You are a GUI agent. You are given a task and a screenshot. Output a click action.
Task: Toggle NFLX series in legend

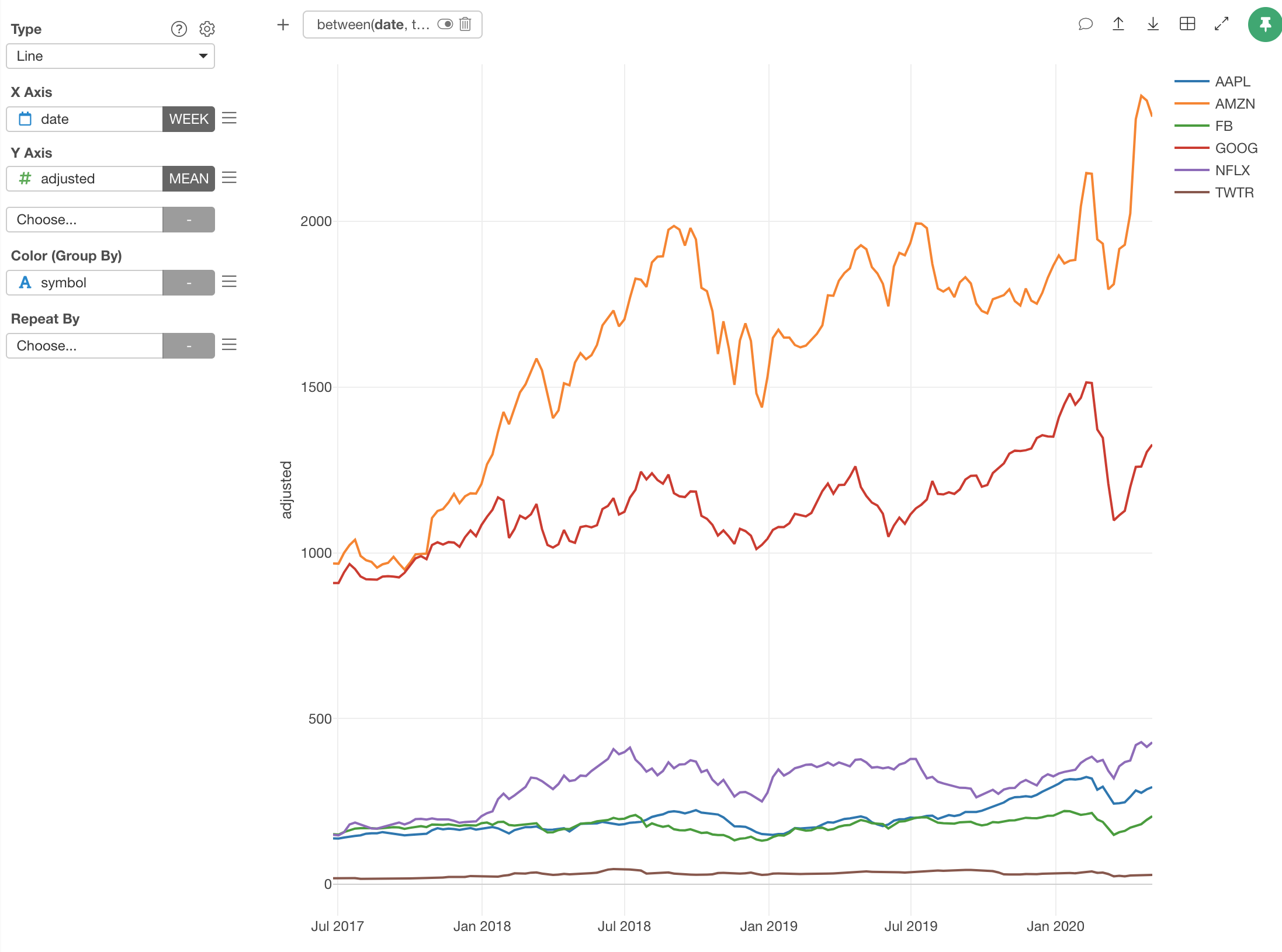tap(1212, 171)
